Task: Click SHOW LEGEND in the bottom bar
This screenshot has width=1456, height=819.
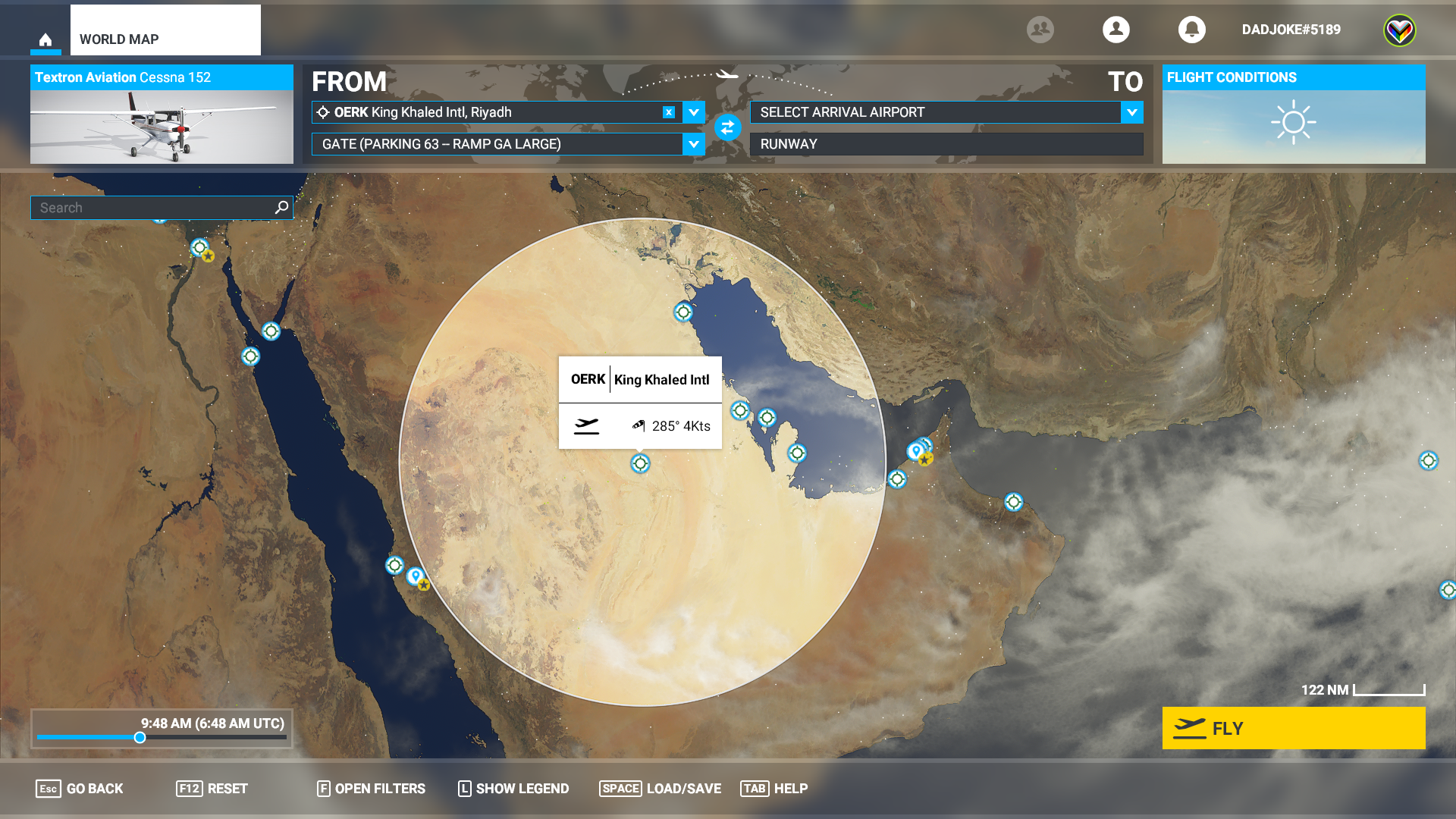Action: coord(513,789)
